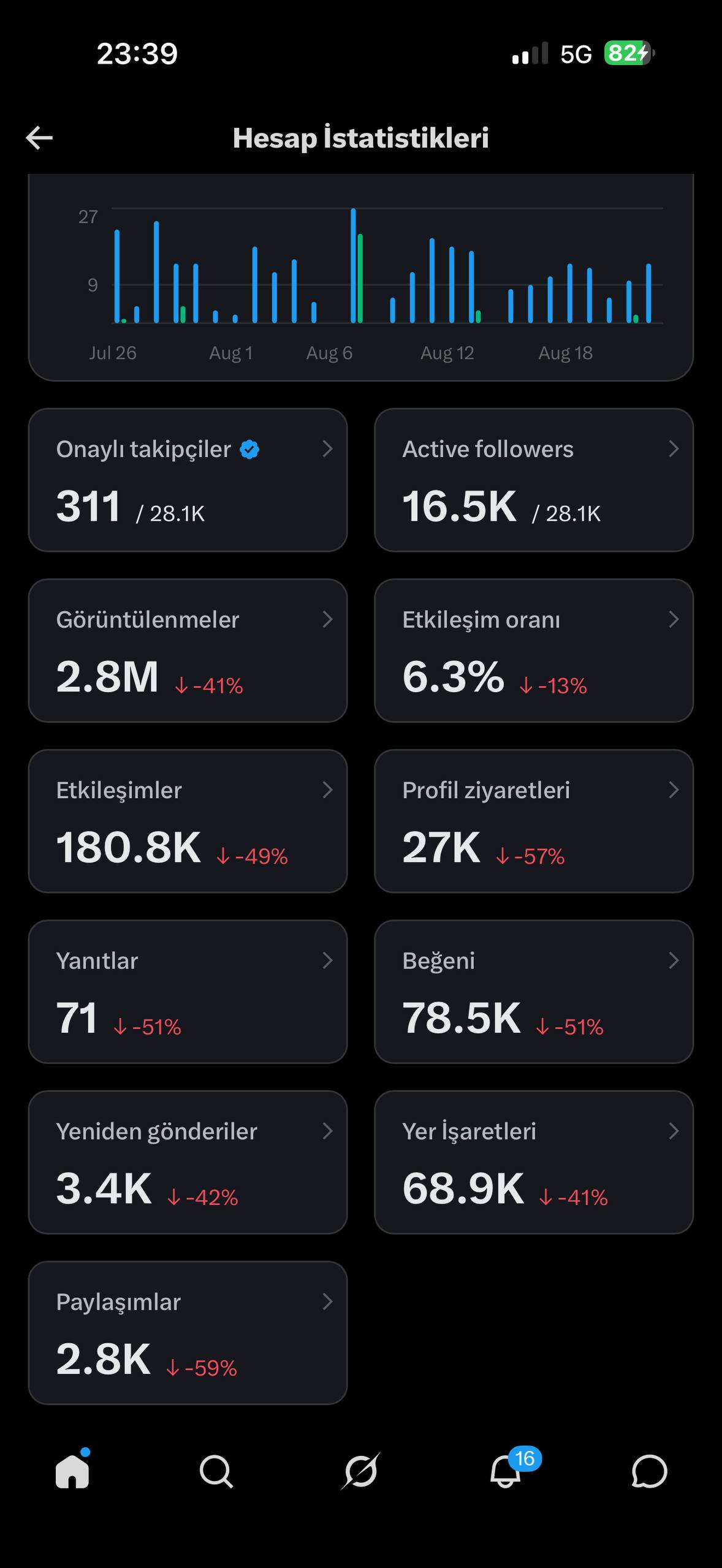Tap the battery indicator in status bar
Screen dimensions: 722x1568
629,53
